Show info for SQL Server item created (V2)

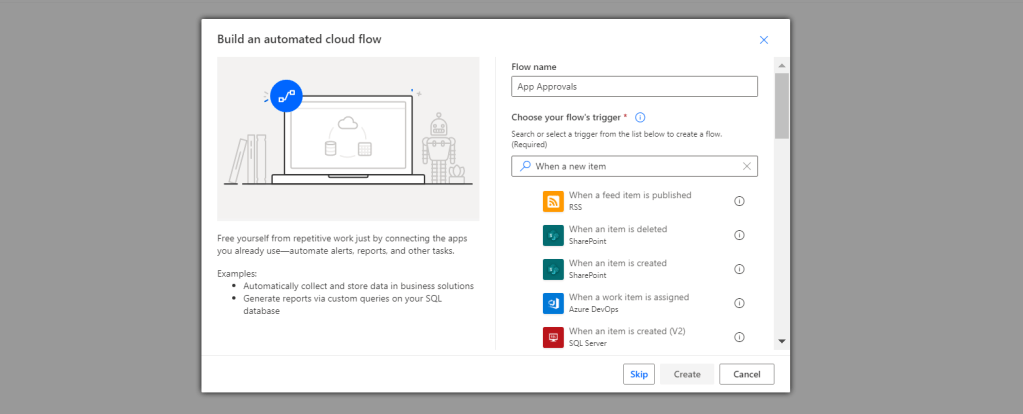click(x=740, y=337)
